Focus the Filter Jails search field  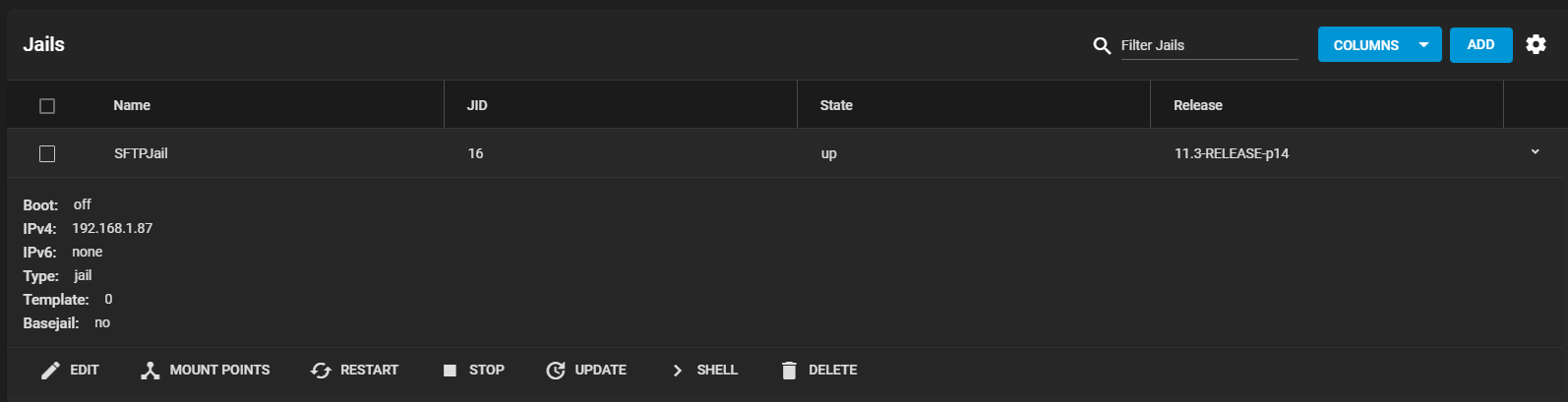click(x=1209, y=45)
